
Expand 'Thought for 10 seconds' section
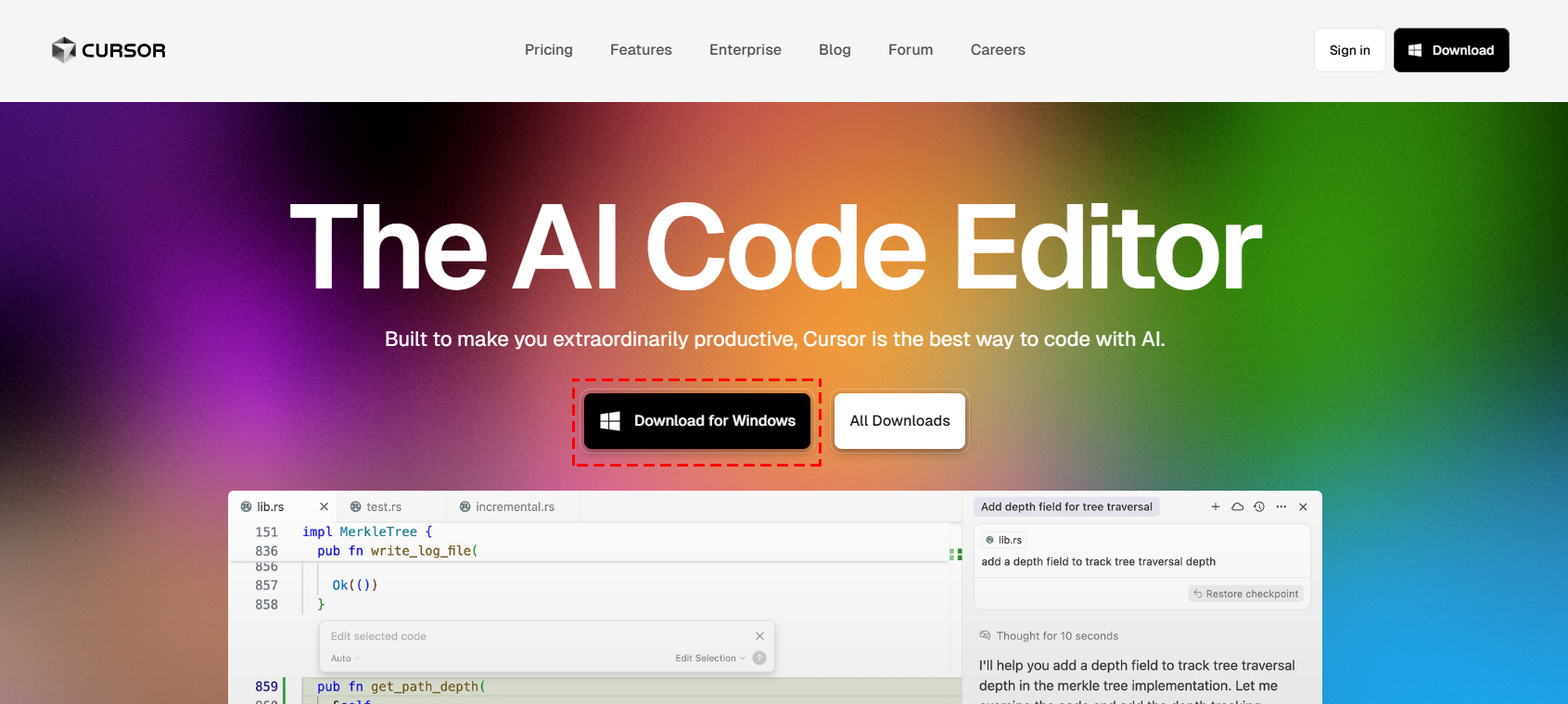(x=1049, y=636)
